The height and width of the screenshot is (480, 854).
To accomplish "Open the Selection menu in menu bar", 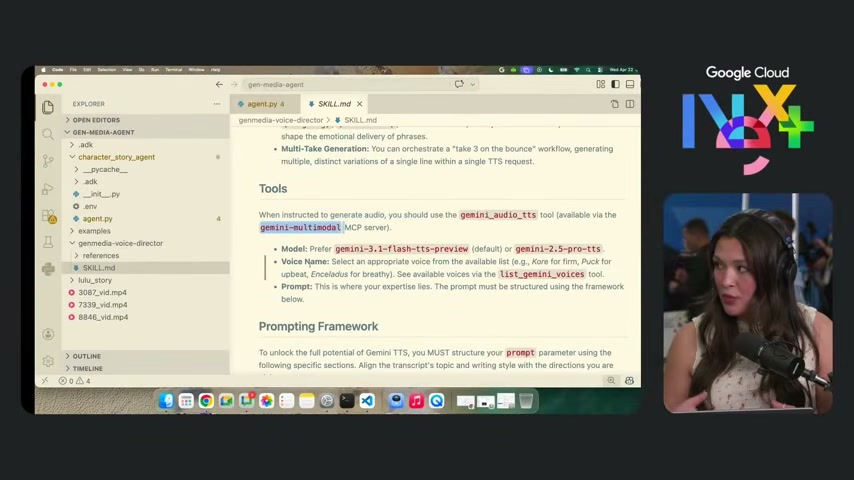I will [x=106, y=70].
